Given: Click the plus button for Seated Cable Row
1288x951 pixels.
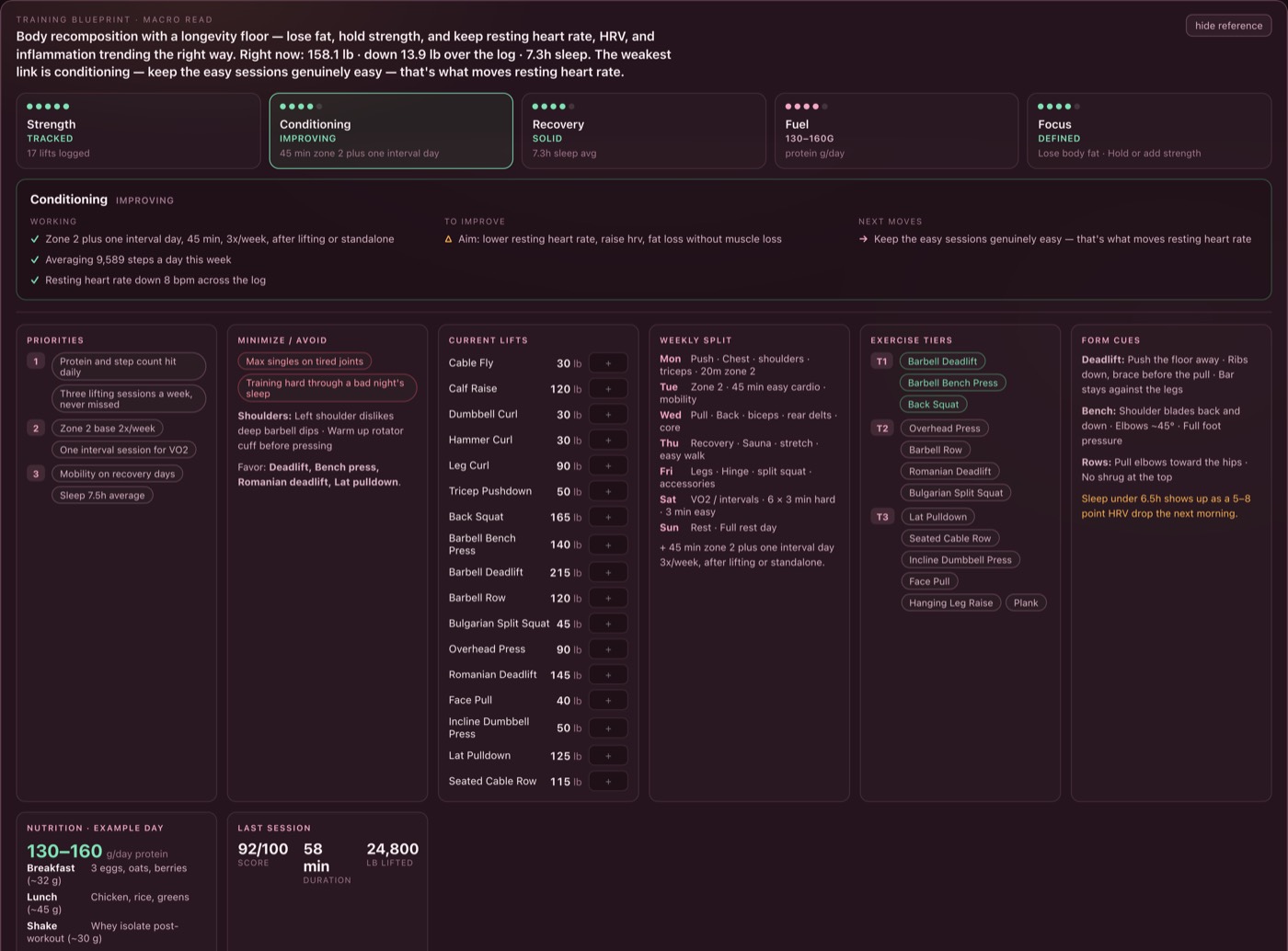Looking at the screenshot, I should 608,782.
